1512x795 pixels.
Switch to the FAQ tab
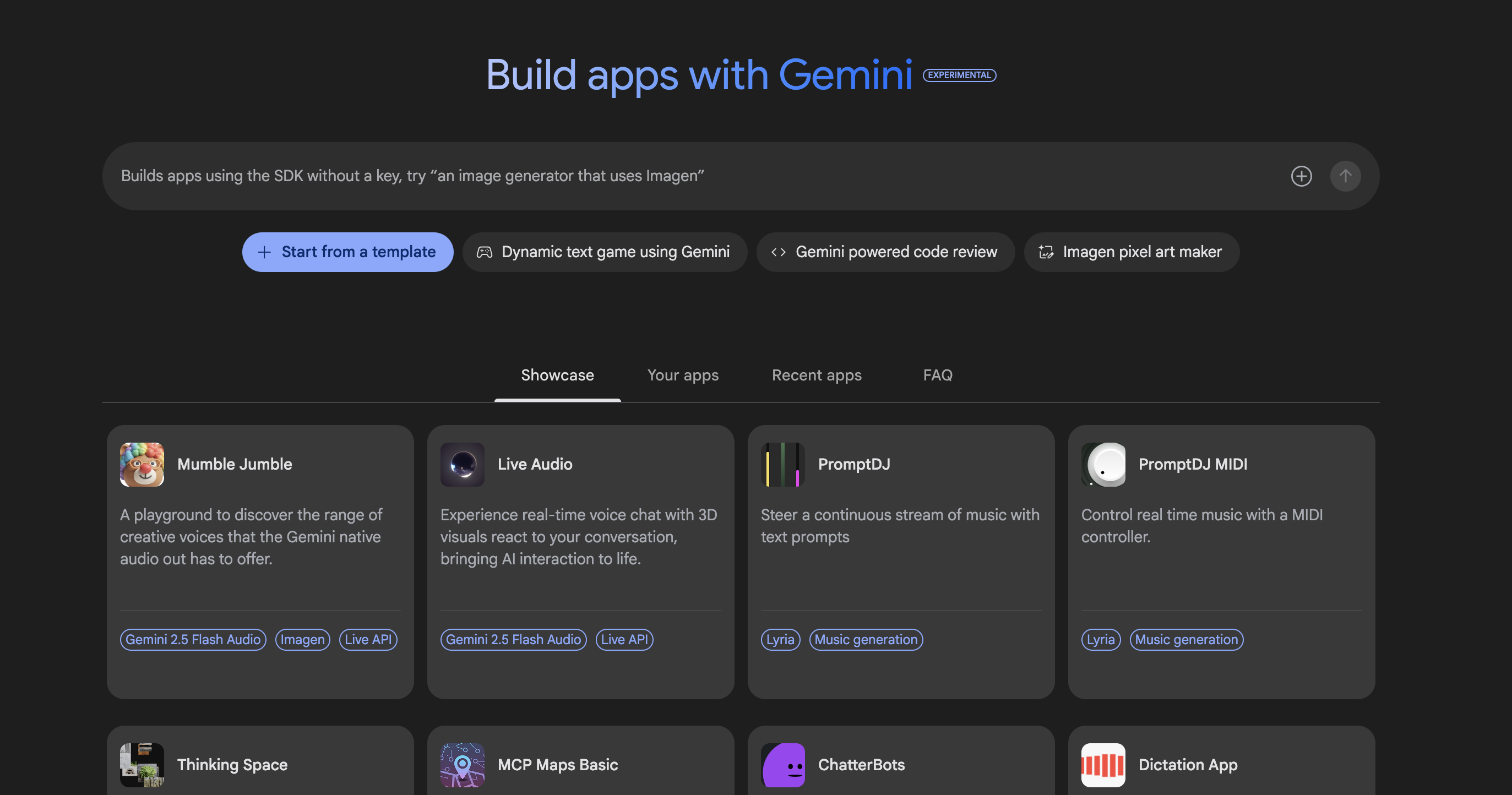pos(937,375)
